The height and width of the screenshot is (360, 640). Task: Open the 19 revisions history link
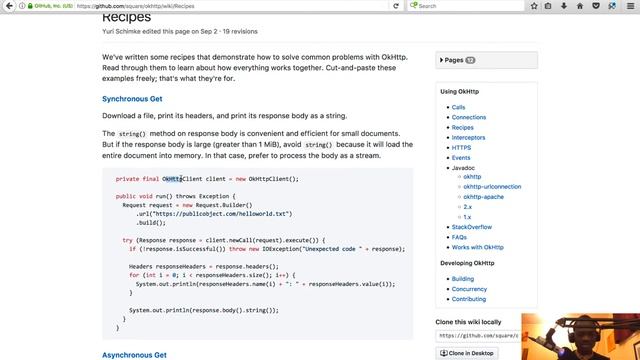(240, 31)
